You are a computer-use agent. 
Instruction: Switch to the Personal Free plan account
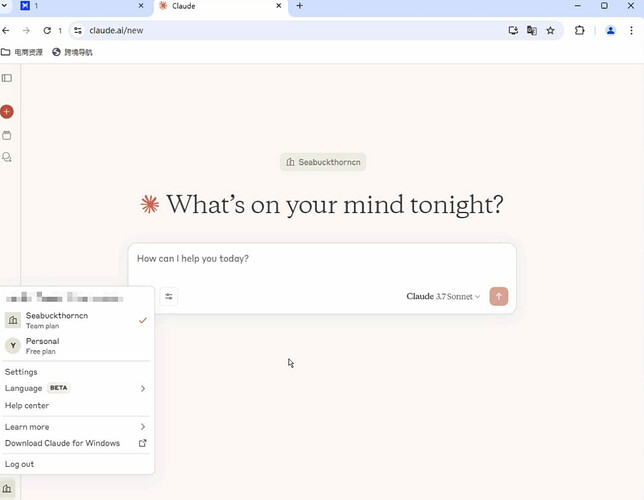coord(76,346)
